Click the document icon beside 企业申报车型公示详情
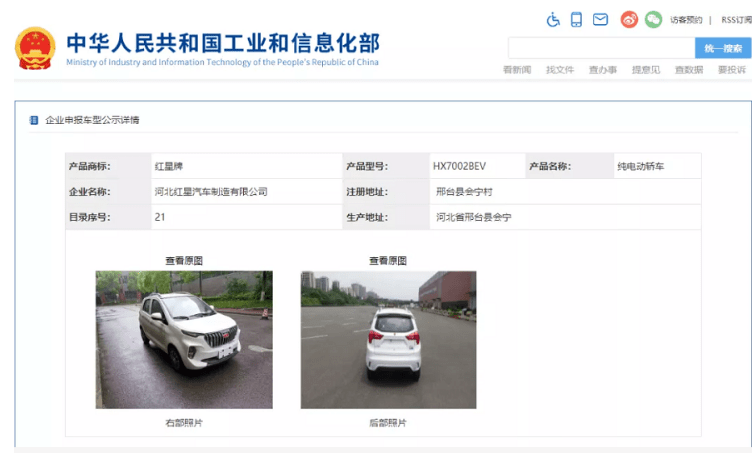756x456 pixels. (34, 120)
